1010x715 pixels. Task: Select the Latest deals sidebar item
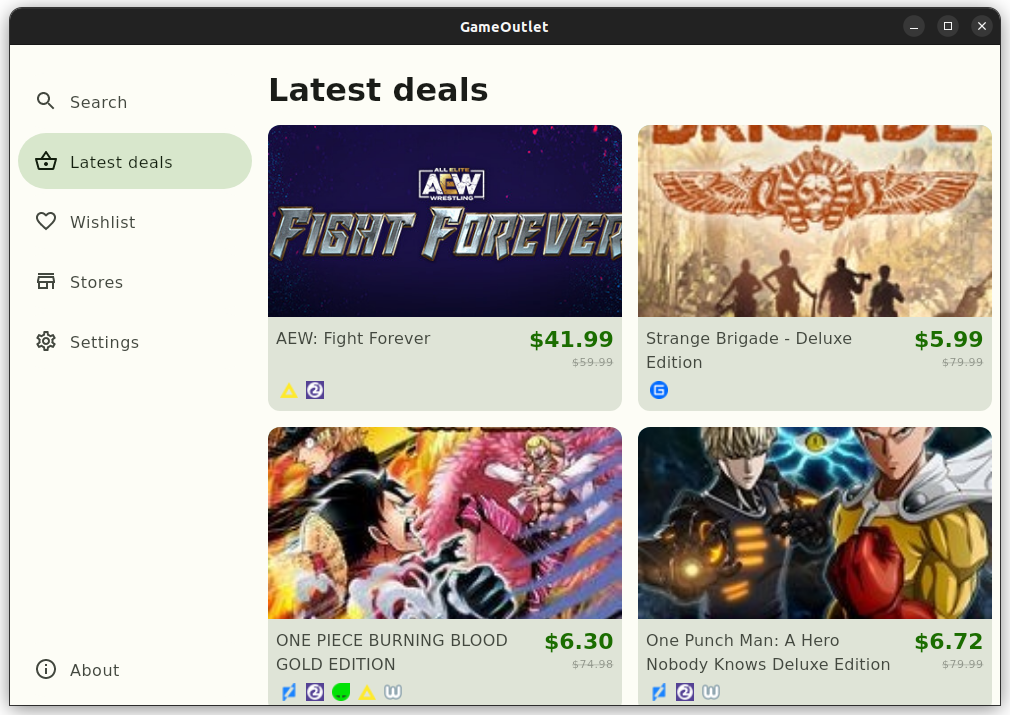[135, 161]
